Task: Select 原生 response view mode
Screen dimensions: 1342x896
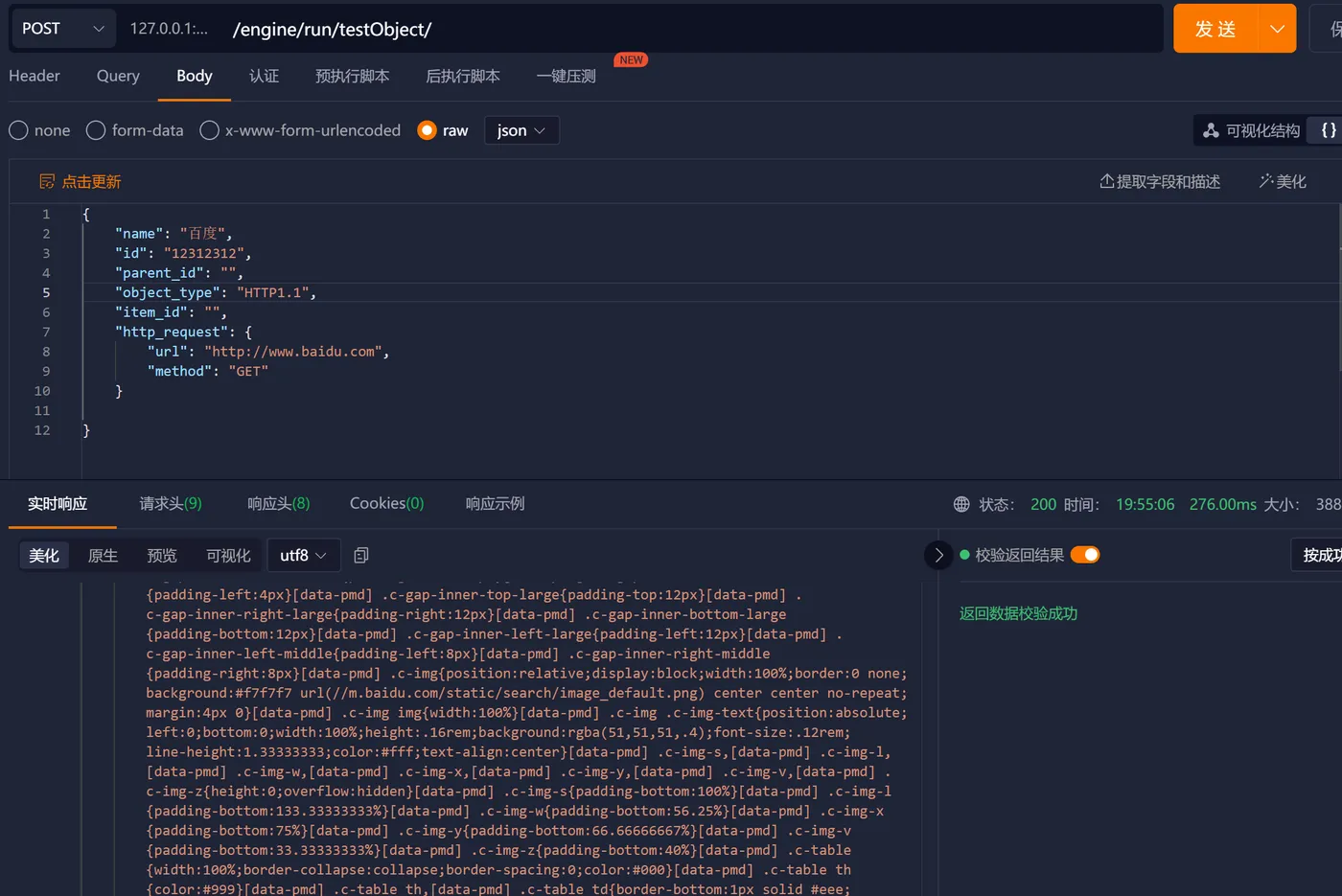Action: coord(103,556)
